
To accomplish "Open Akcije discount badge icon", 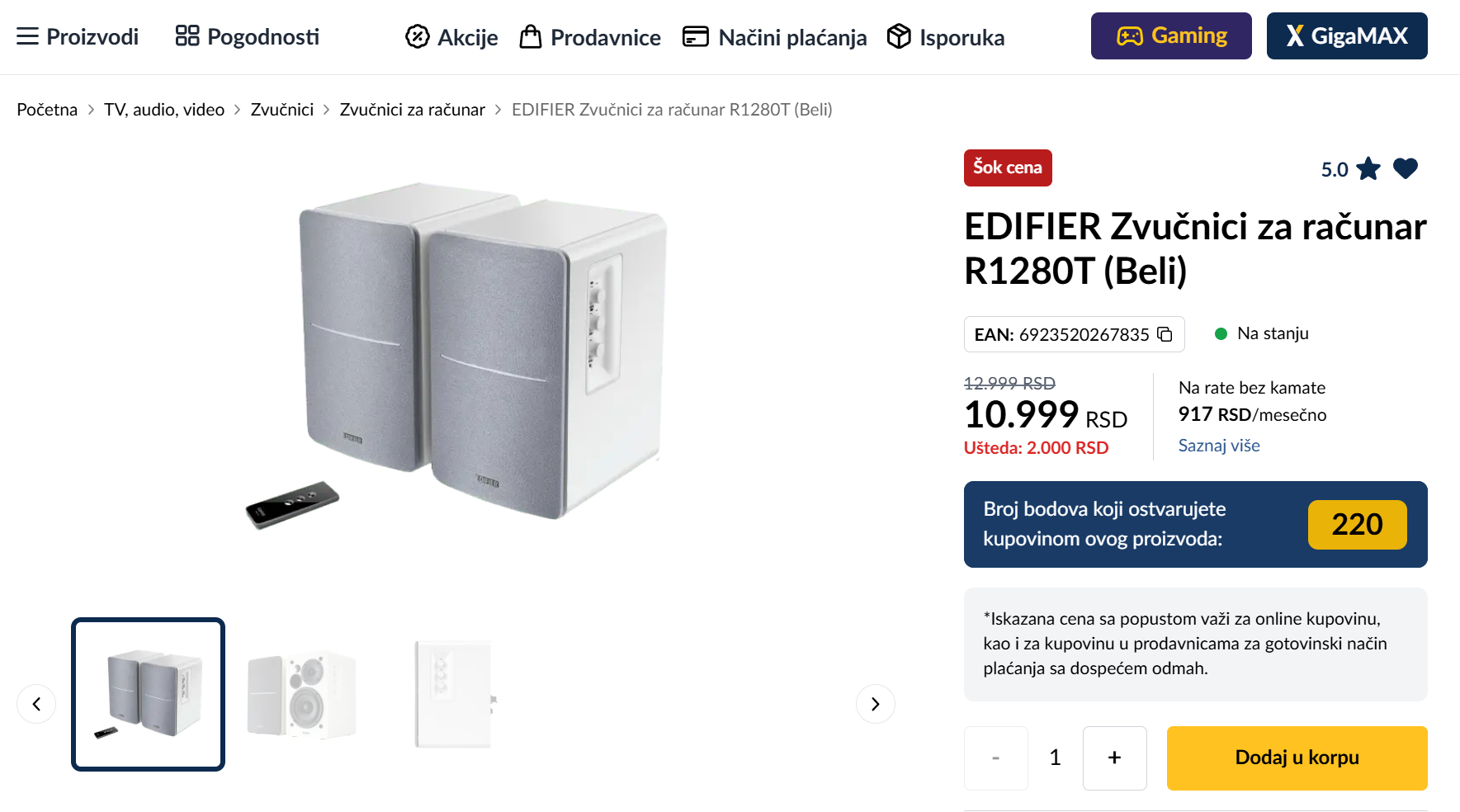I will click(x=418, y=37).
